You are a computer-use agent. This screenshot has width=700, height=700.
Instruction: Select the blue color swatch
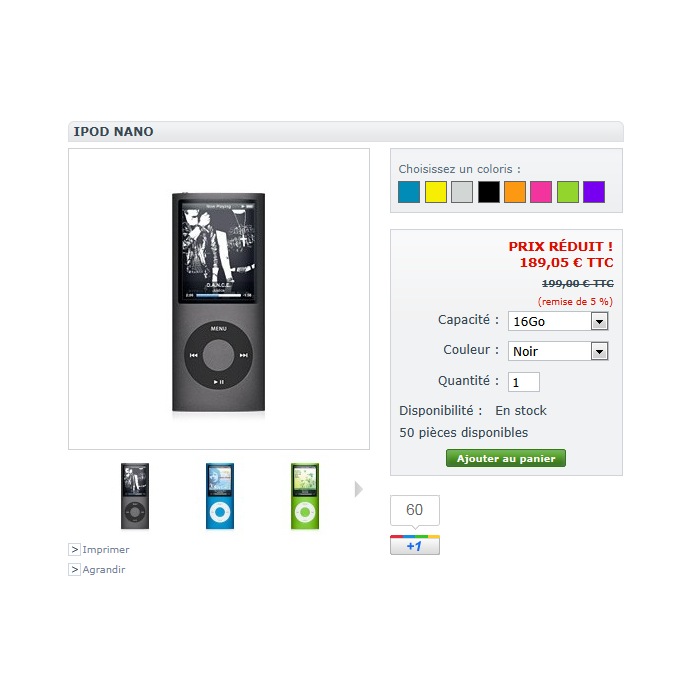409,192
